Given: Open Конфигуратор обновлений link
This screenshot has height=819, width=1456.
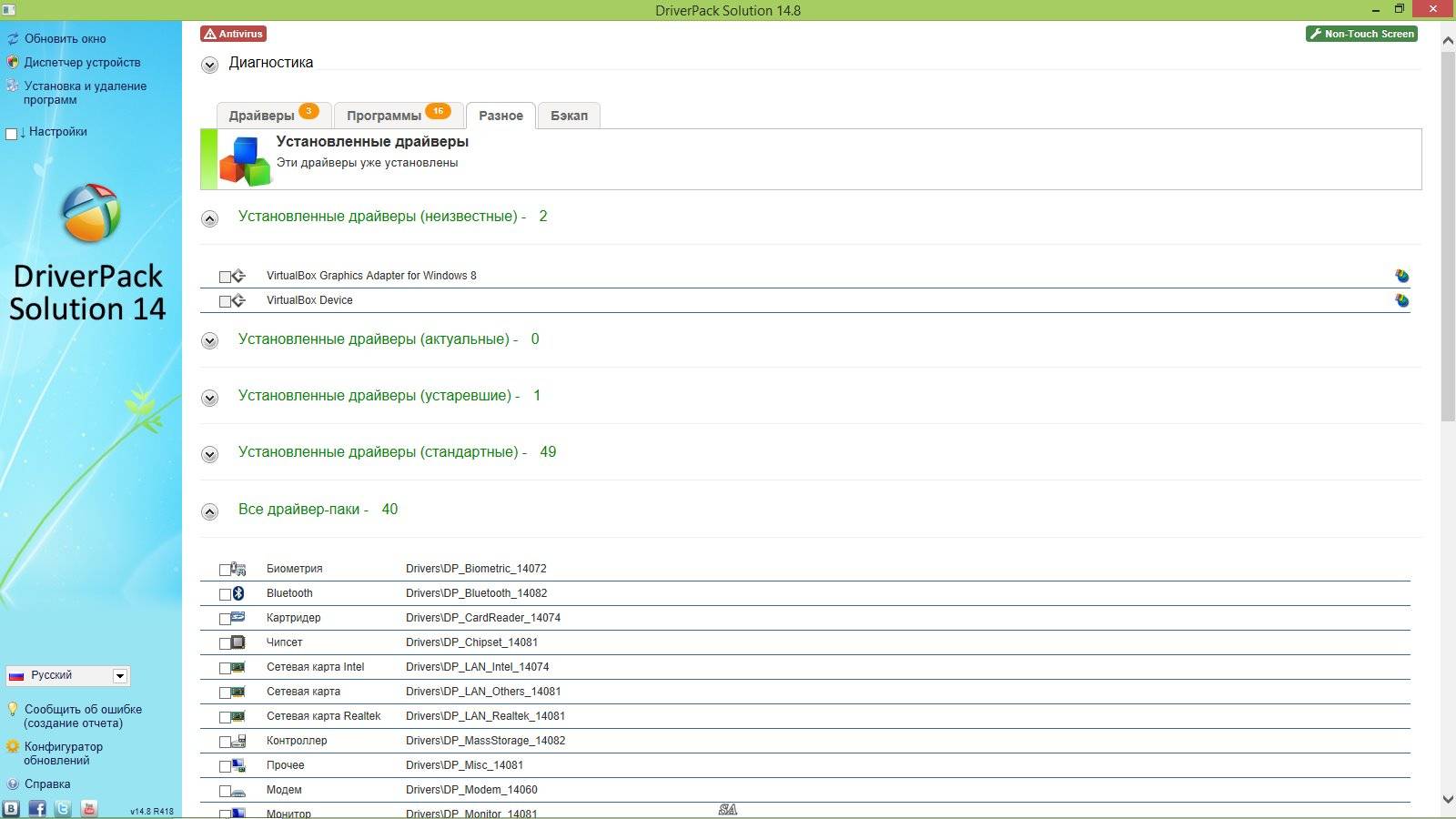Looking at the screenshot, I should click(63, 753).
